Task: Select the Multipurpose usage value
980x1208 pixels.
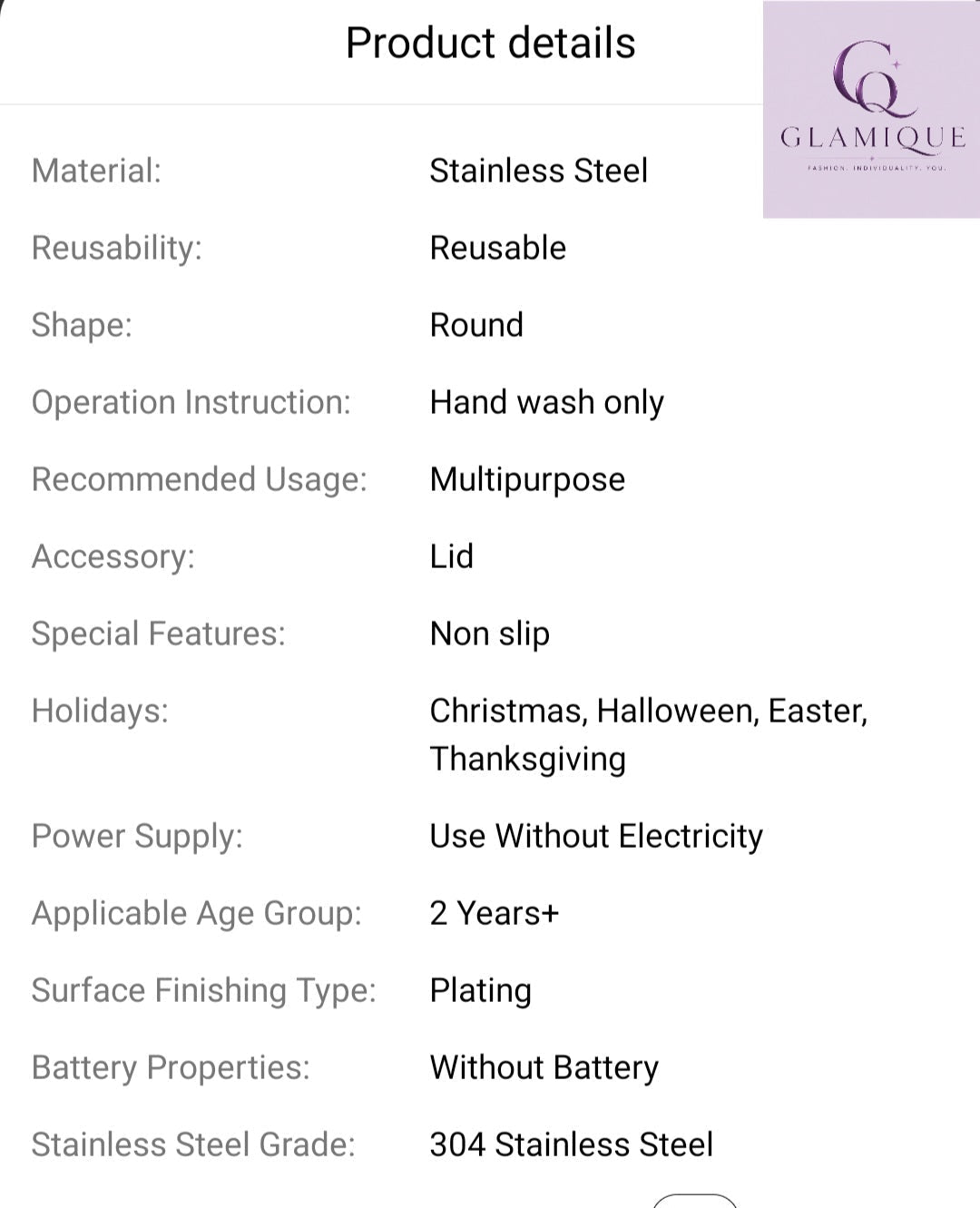Action: 527,479
